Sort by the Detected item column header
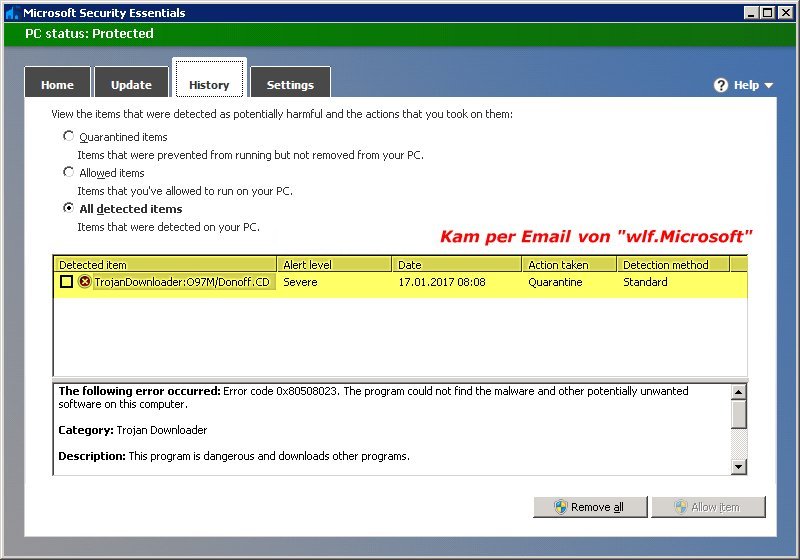 click(165, 264)
